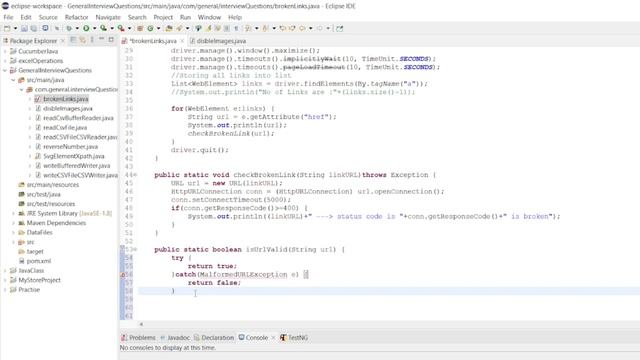This screenshot has width=640, height=360.
Task: Click the Save All toolbar icon
Action: [x=33, y=28]
